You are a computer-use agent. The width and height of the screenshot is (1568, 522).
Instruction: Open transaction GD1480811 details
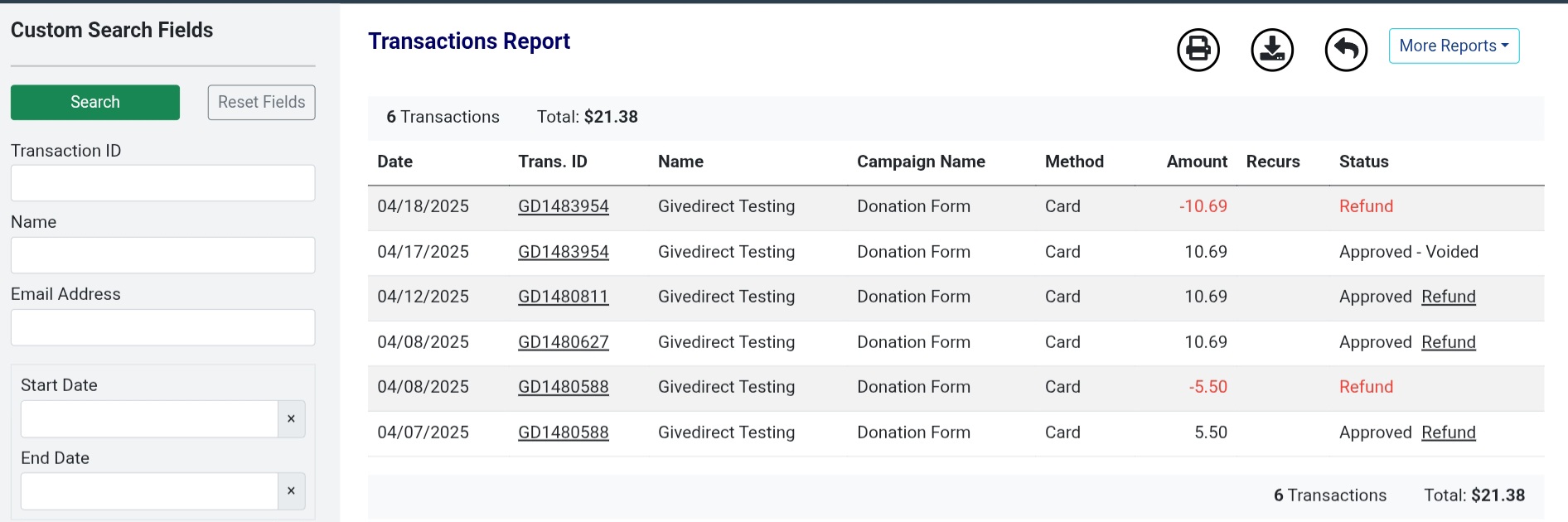[x=564, y=297]
